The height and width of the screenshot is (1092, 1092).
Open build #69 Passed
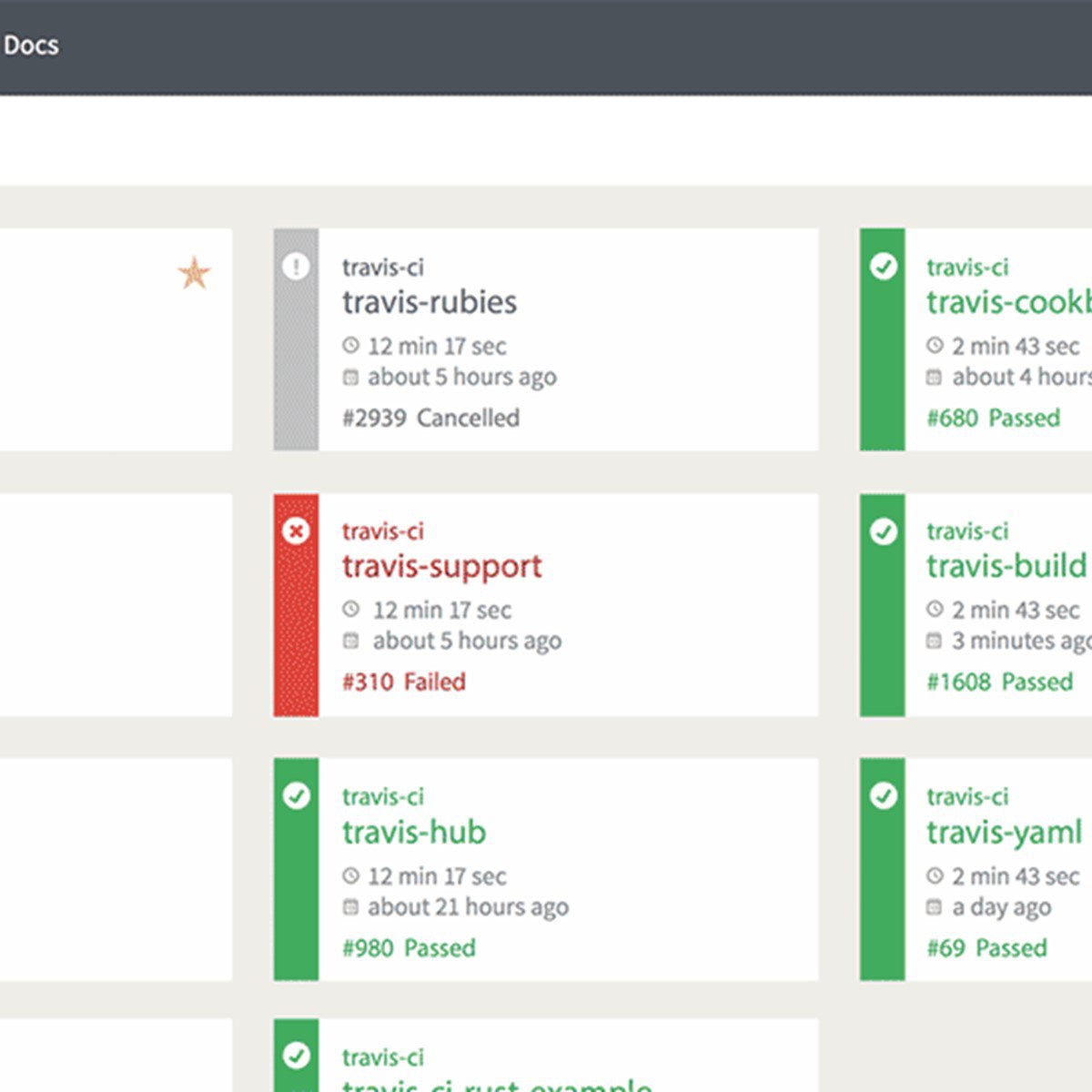click(x=987, y=947)
